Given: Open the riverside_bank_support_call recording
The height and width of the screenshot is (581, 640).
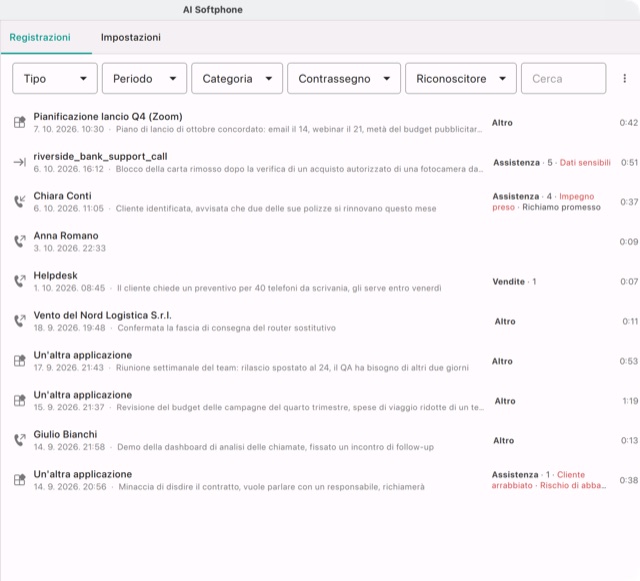Looking at the screenshot, I should 100,156.
